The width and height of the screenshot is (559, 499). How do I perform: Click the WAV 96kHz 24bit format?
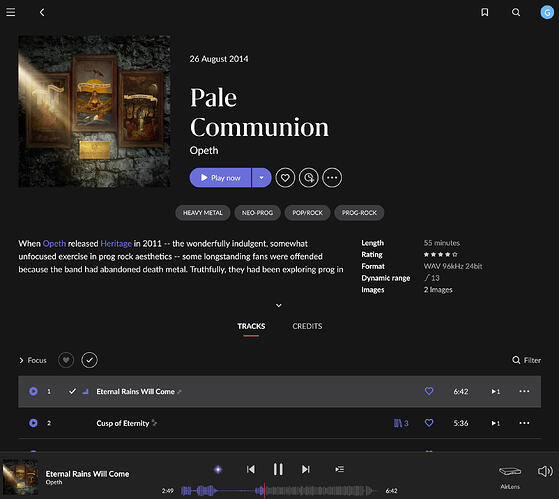pos(453,266)
